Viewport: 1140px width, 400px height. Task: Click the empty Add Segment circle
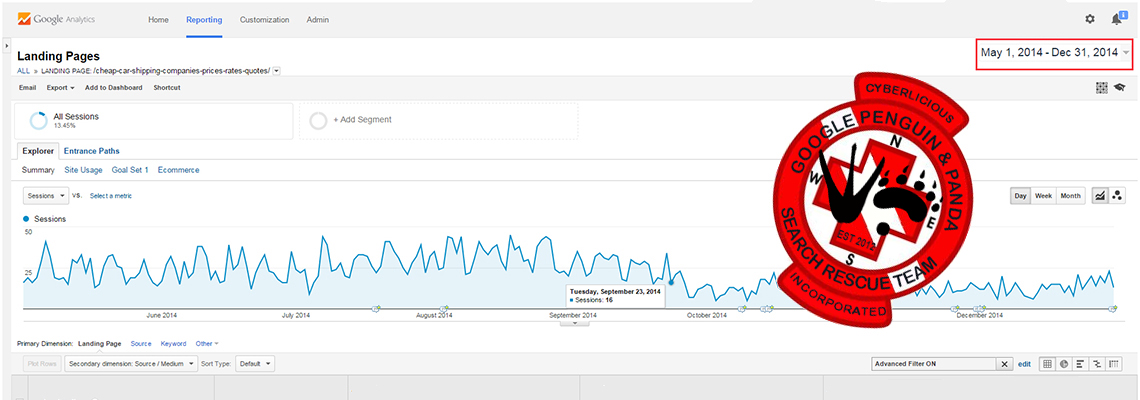click(x=318, y=121)
